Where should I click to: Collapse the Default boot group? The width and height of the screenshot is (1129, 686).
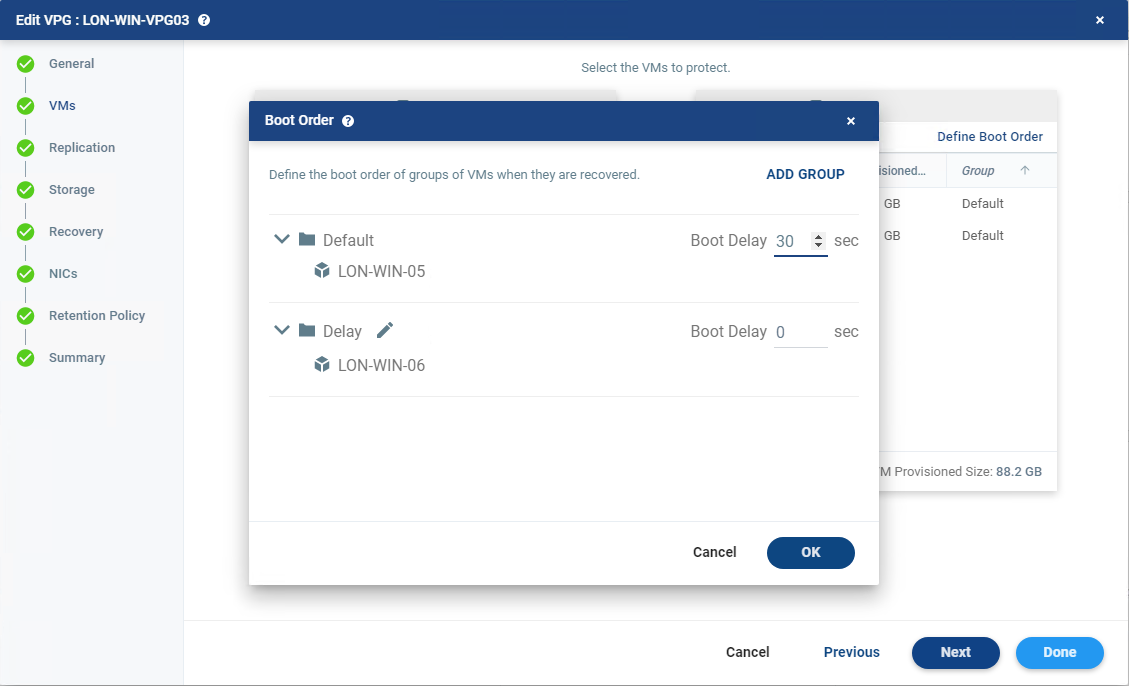282,240
